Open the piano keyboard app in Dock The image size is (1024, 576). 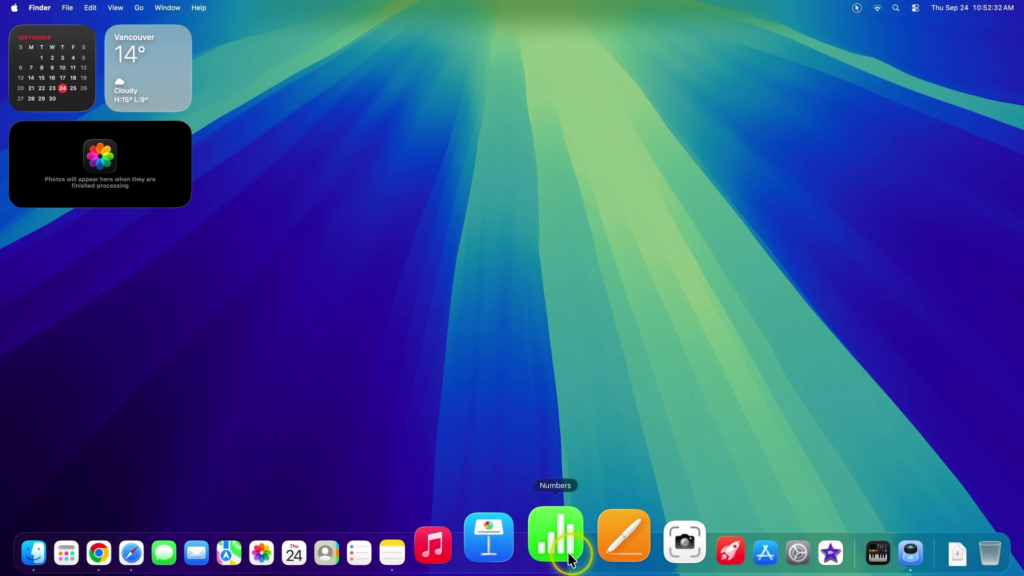(x=878, y=553)
